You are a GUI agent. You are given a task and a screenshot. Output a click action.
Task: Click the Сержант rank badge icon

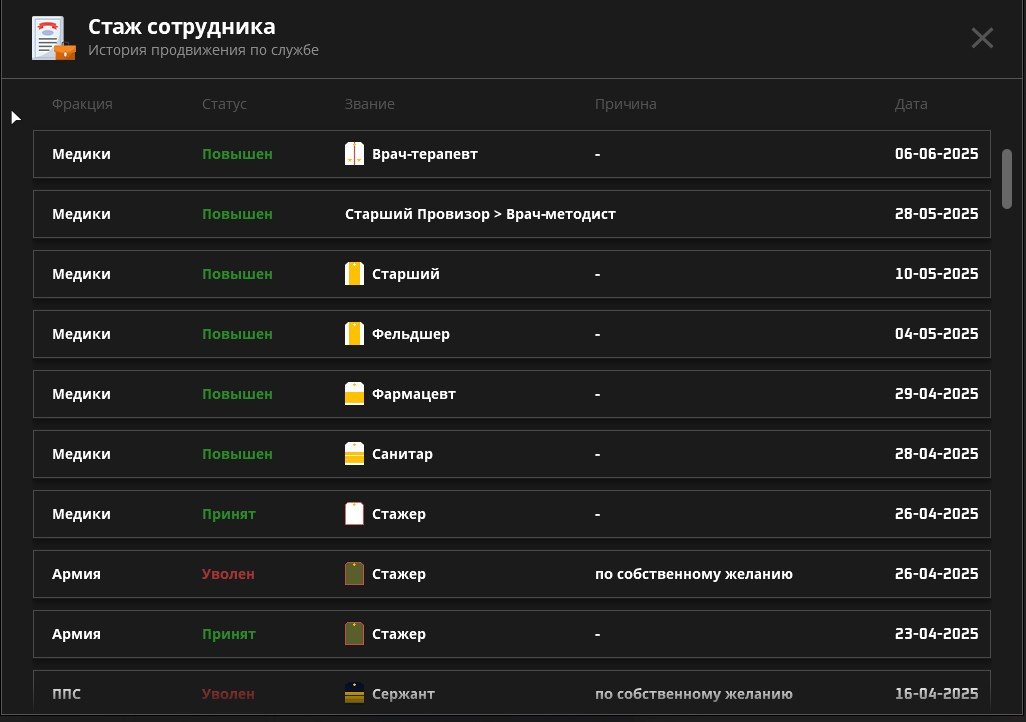pyautogui.click(x=354, y=694)
